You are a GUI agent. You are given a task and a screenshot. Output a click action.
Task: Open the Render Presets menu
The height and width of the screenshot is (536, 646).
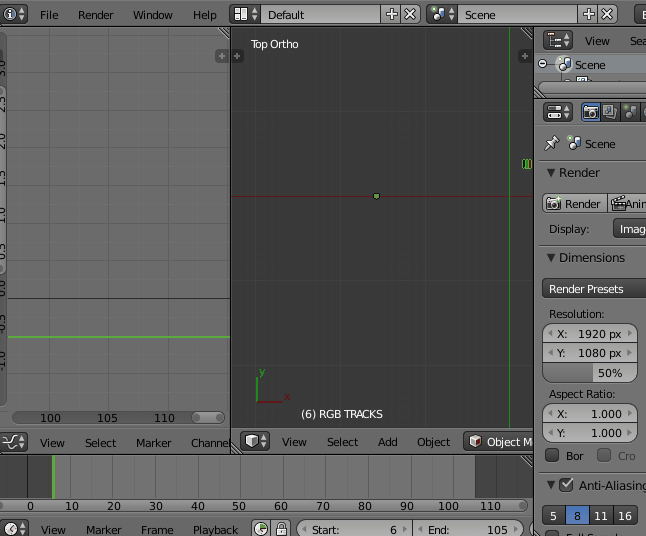click(594, 289)
